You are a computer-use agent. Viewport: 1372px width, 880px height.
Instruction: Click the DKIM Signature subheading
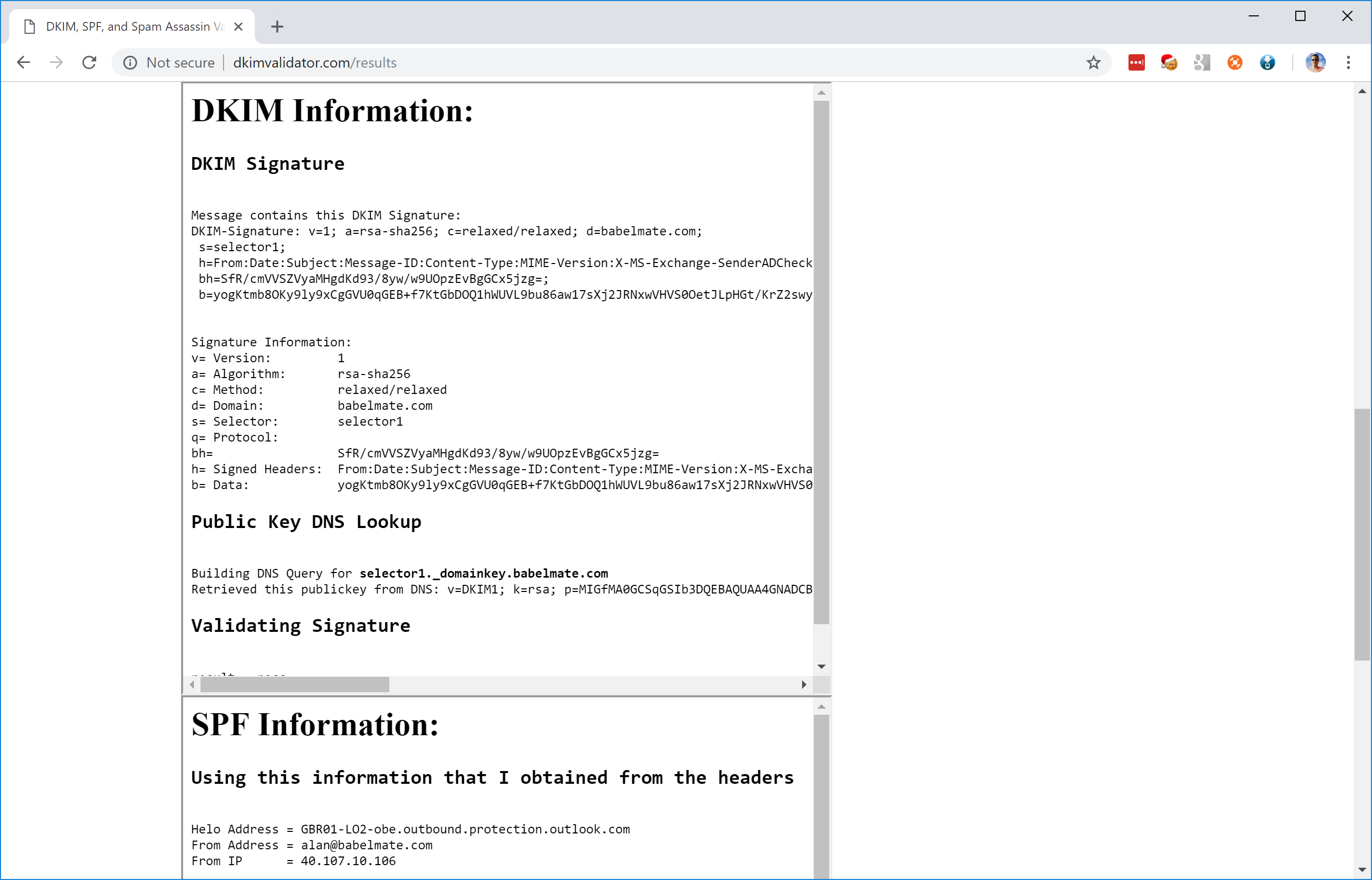[268, 164]
